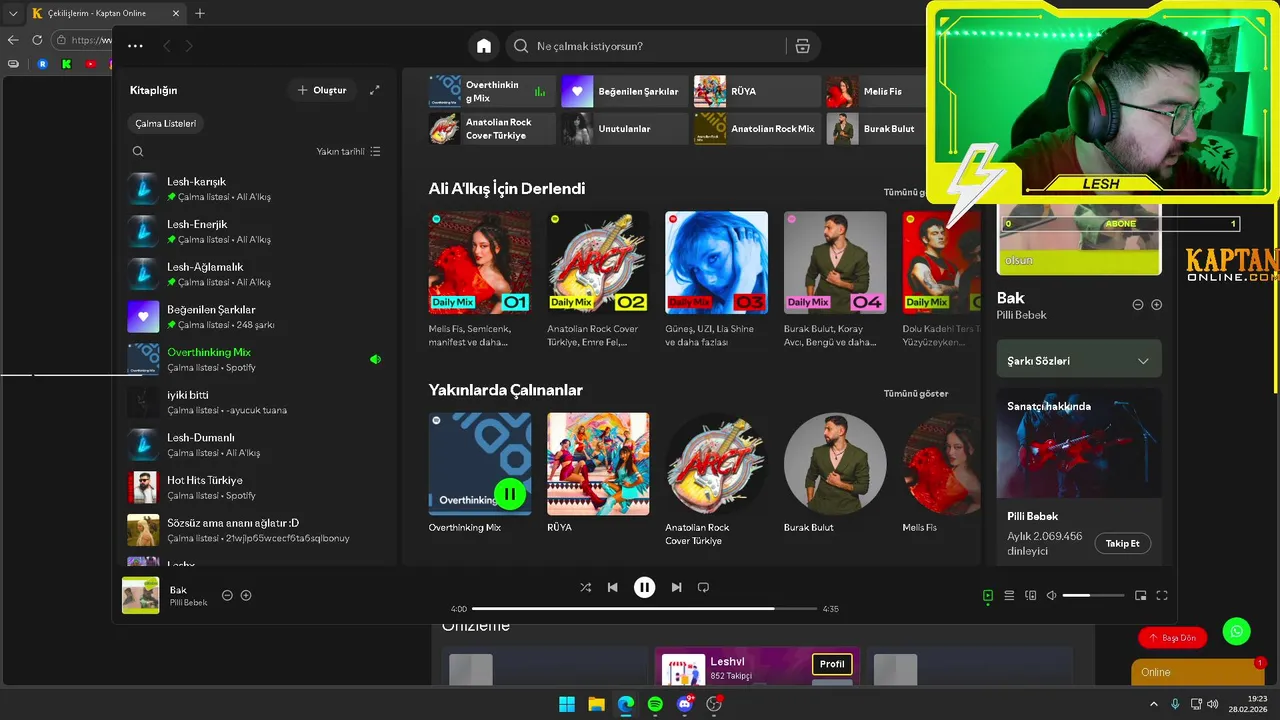Open the iyiki bitti playlist

coord(255,402)
